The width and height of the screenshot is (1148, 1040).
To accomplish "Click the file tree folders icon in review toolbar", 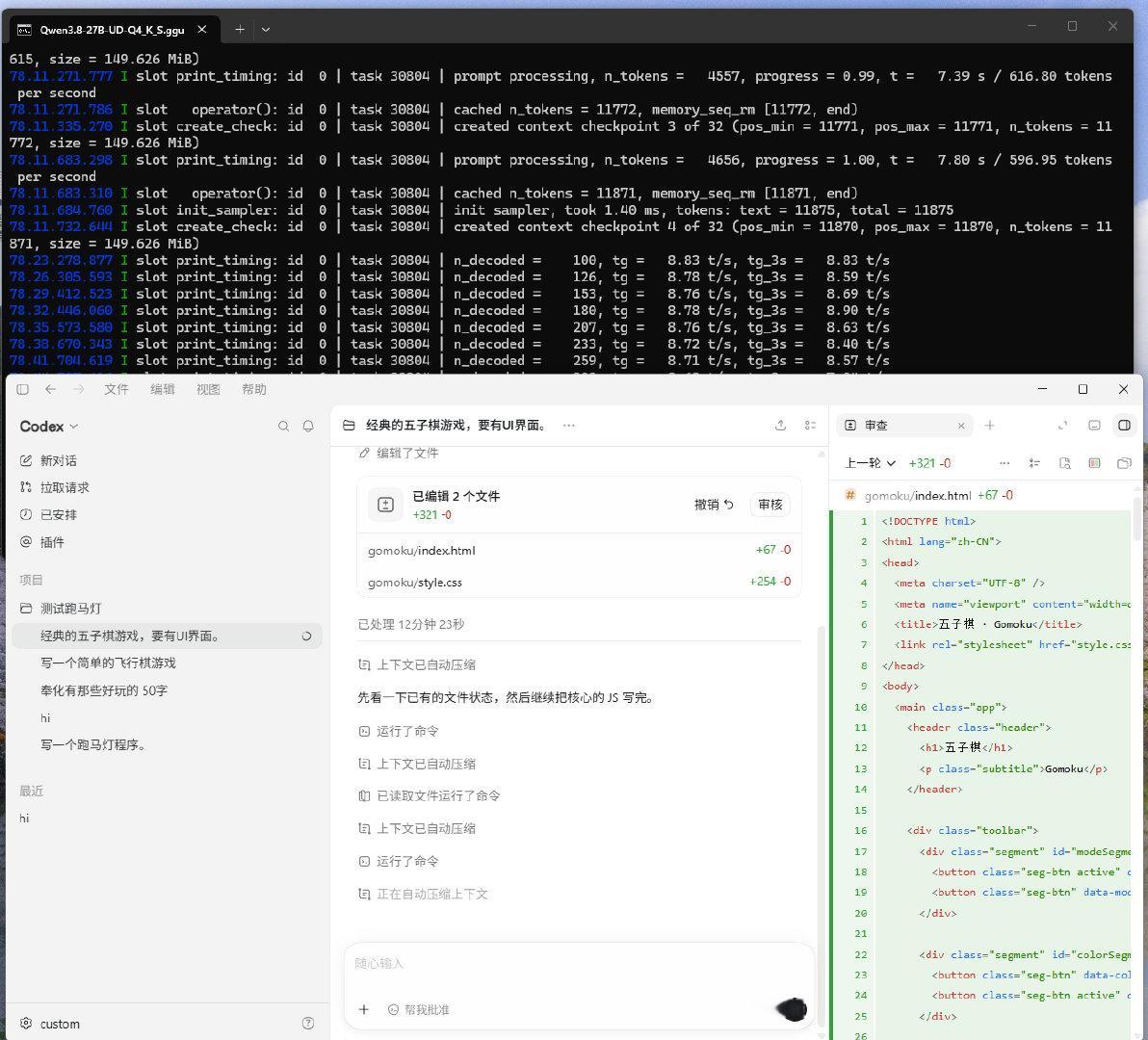I will (1125, 463).
